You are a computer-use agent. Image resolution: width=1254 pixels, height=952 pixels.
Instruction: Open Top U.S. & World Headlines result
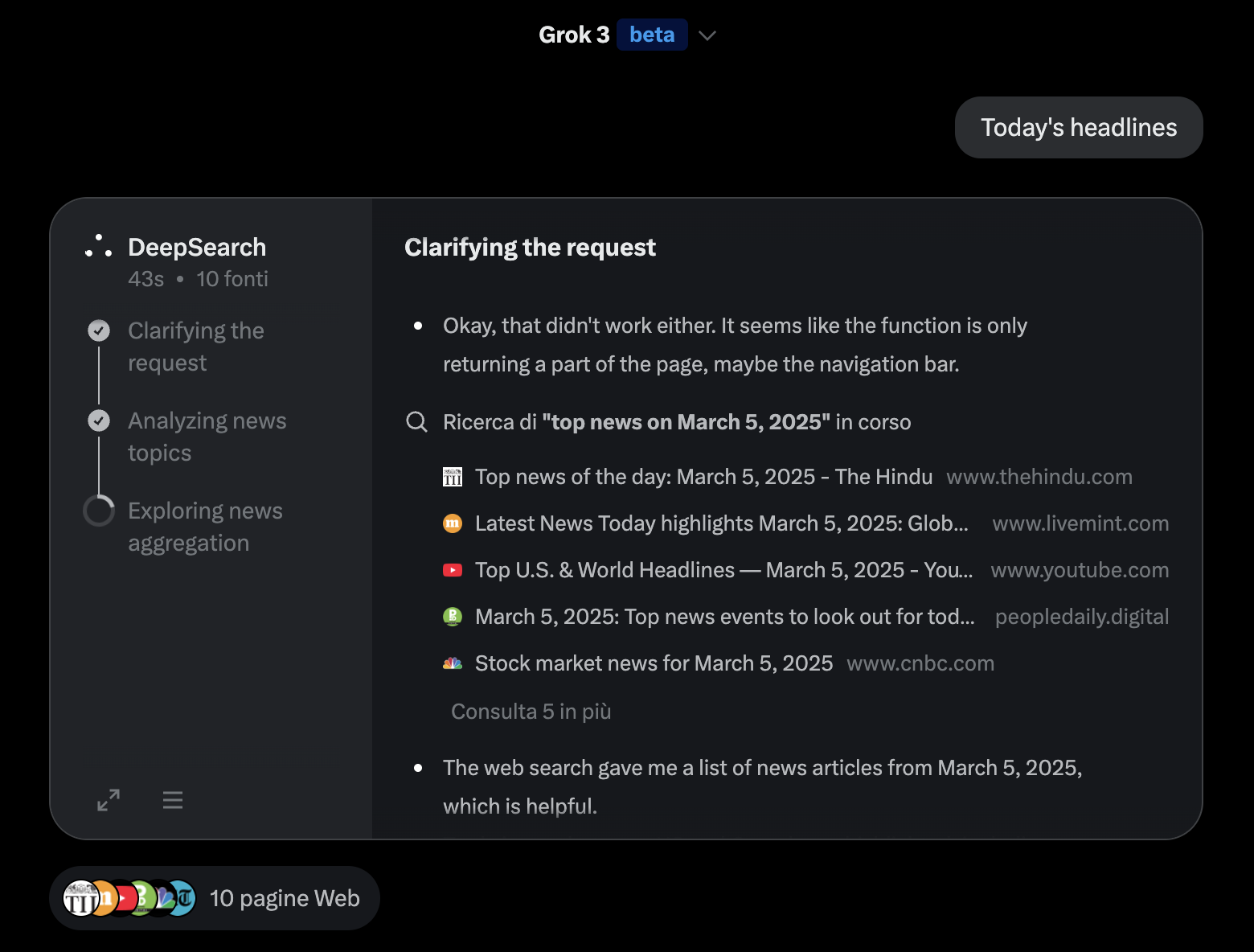tap(723, 570)
